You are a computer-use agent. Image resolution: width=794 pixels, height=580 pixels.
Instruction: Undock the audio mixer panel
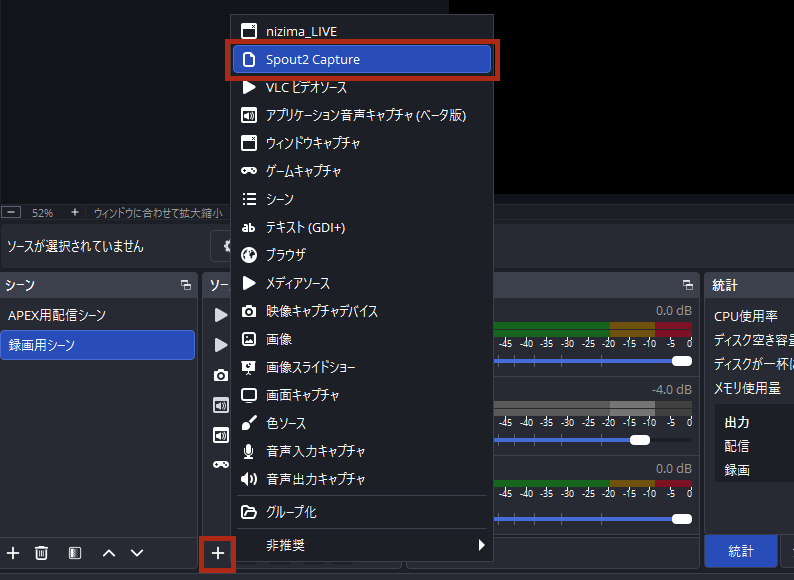pos(688,285)
